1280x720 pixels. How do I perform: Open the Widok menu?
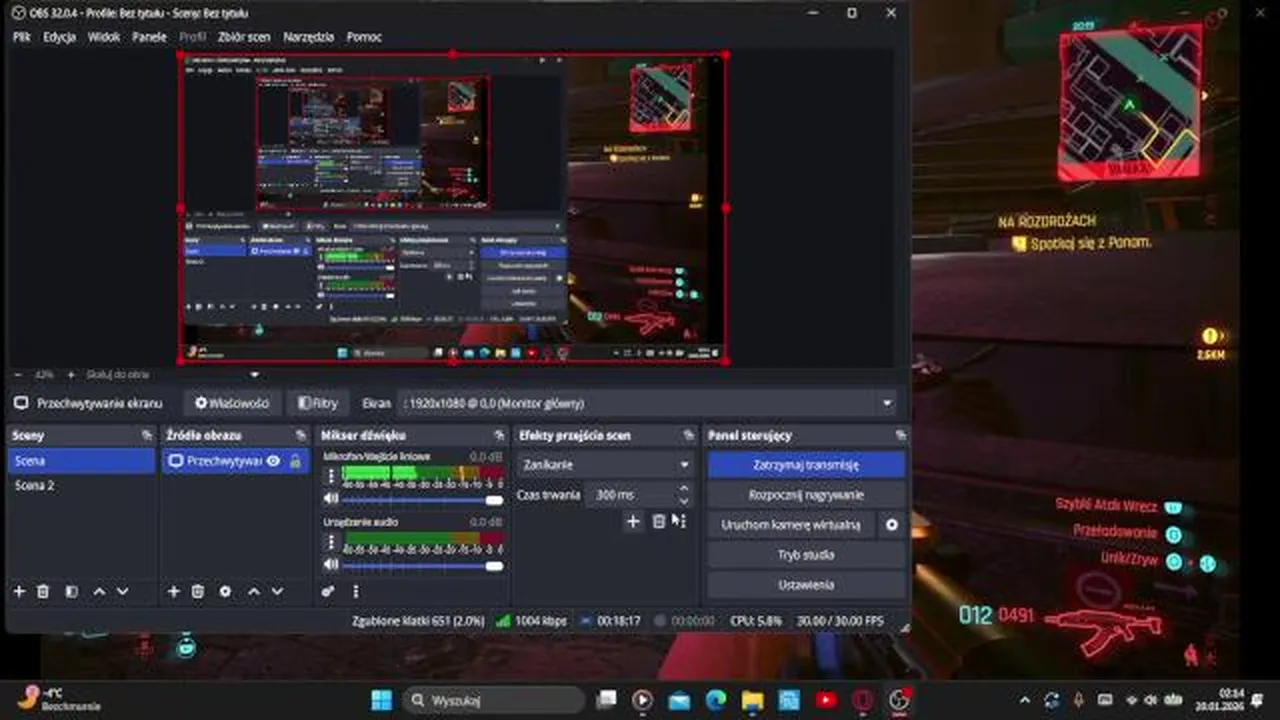pyautogui.click(x=104, y=37)
